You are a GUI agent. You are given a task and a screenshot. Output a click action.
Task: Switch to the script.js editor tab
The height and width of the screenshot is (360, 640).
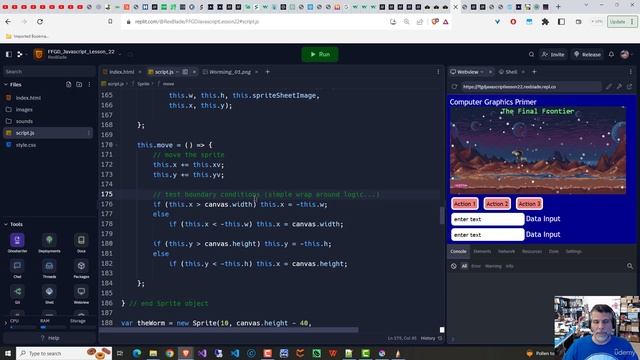click(x=164, y=72)
